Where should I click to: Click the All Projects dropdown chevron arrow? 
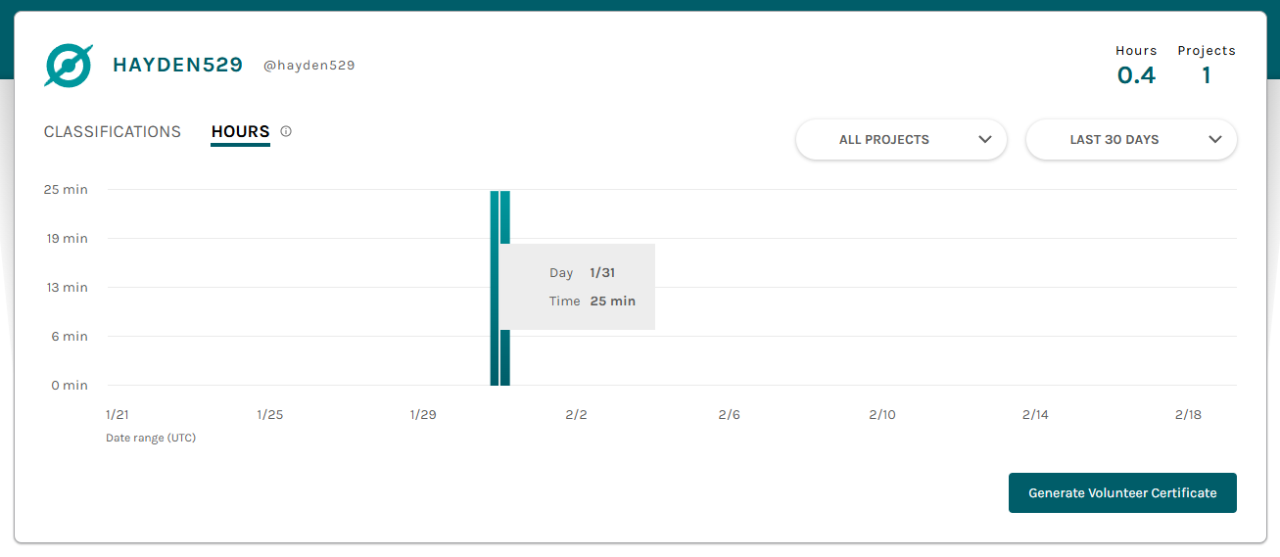pyautogui.click(x=984, y=140)
